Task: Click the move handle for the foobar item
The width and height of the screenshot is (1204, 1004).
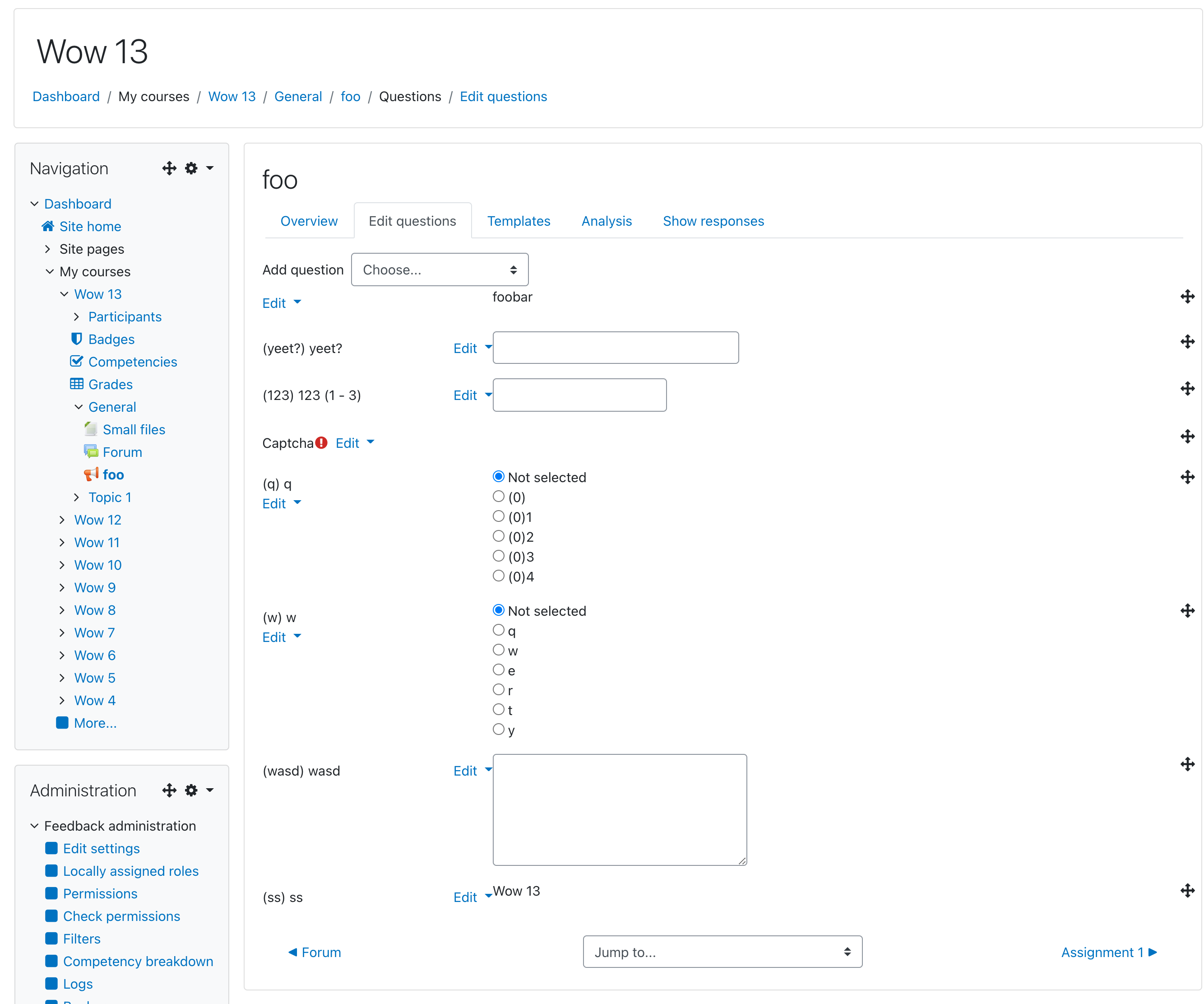Action: 1187,297
